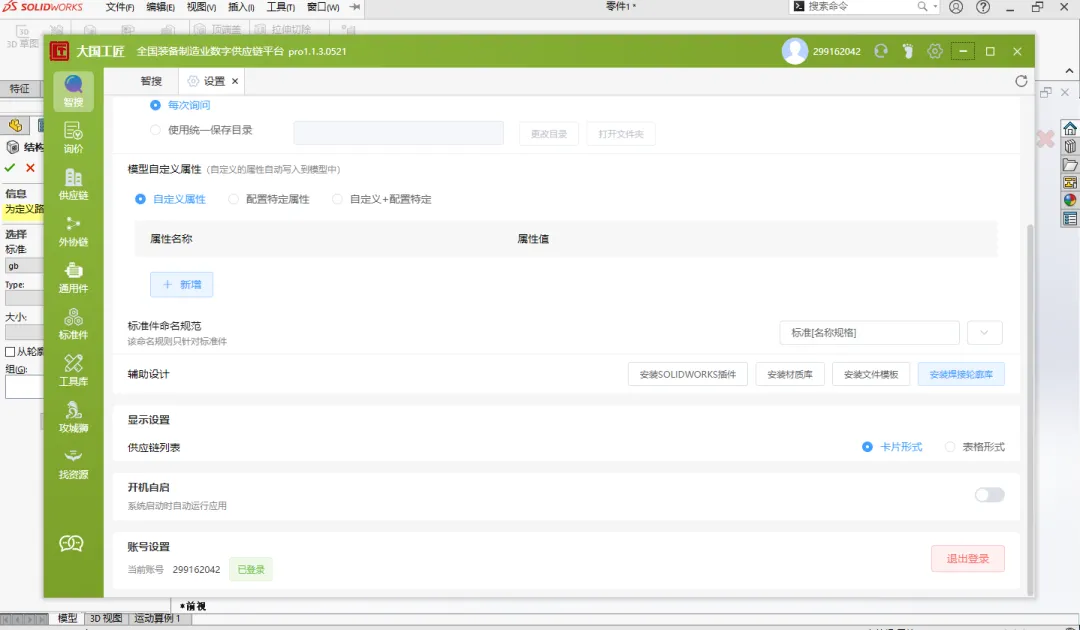Image resolution: width=1080 pixels, height=630 pixels.
Task: Open File Explorer folder icon in SolidWorks task pane
Action: click(1070, 165)
